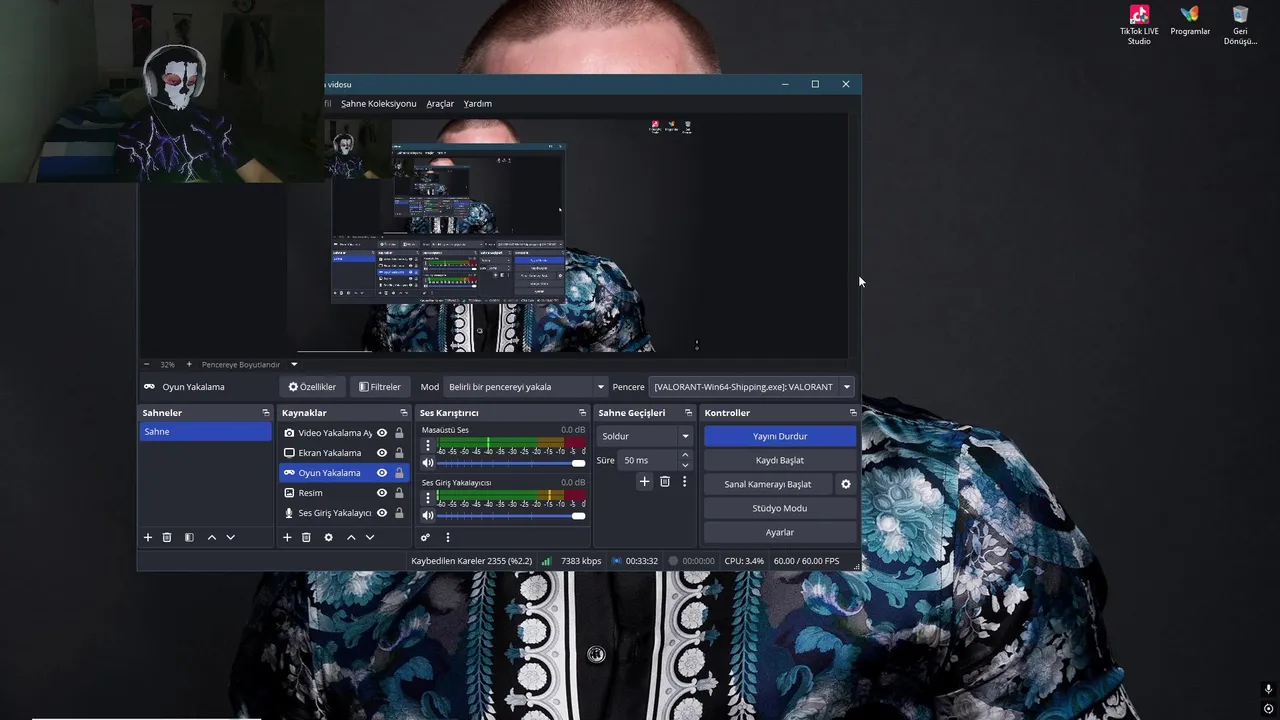Zoom in preview with plus icon

pos(189,364)
